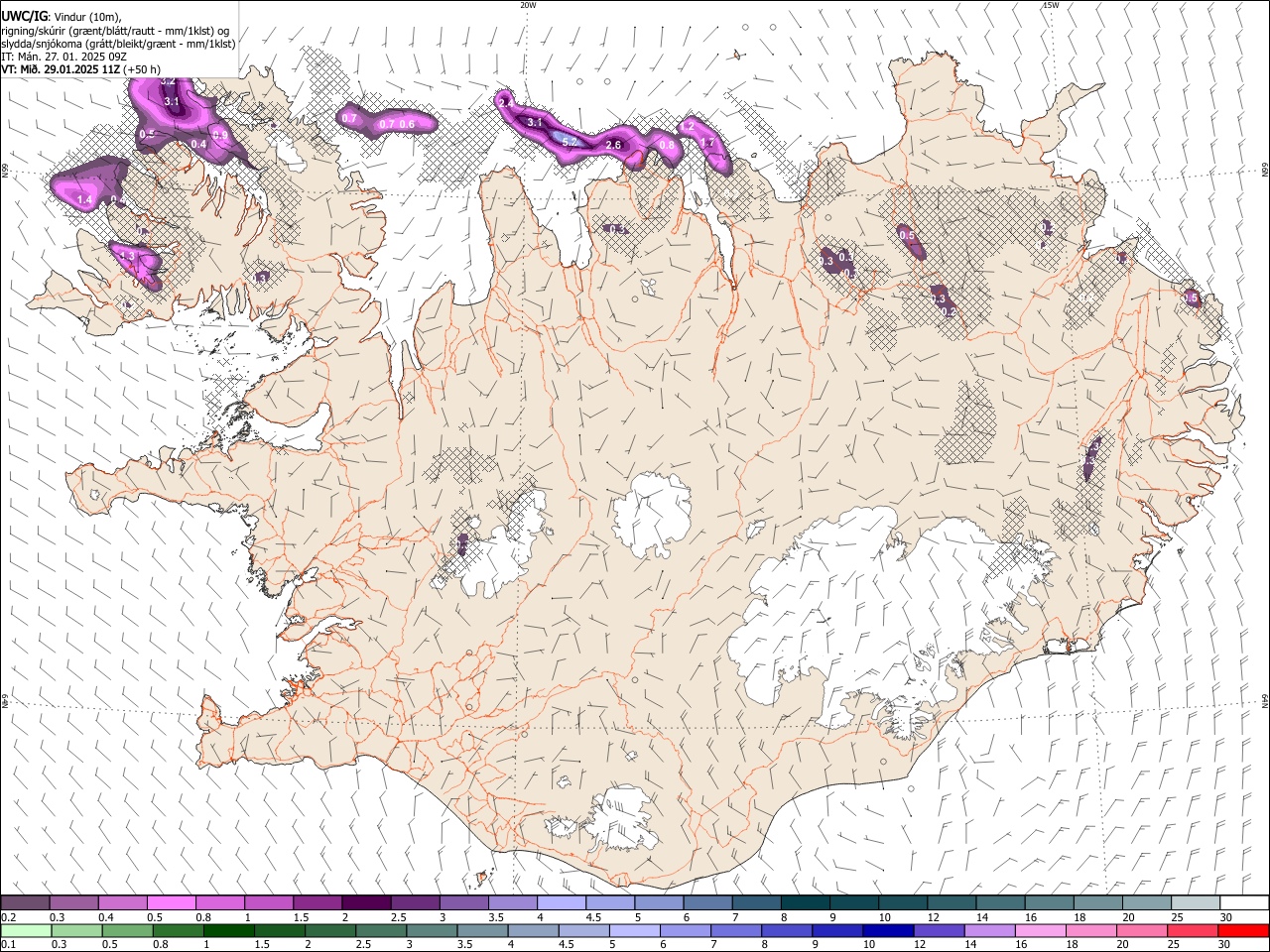Select lower-row pale green swatch between 0.1 and 0.3
This screenshot has height=952, width=1270.
[x=27, y=931]
